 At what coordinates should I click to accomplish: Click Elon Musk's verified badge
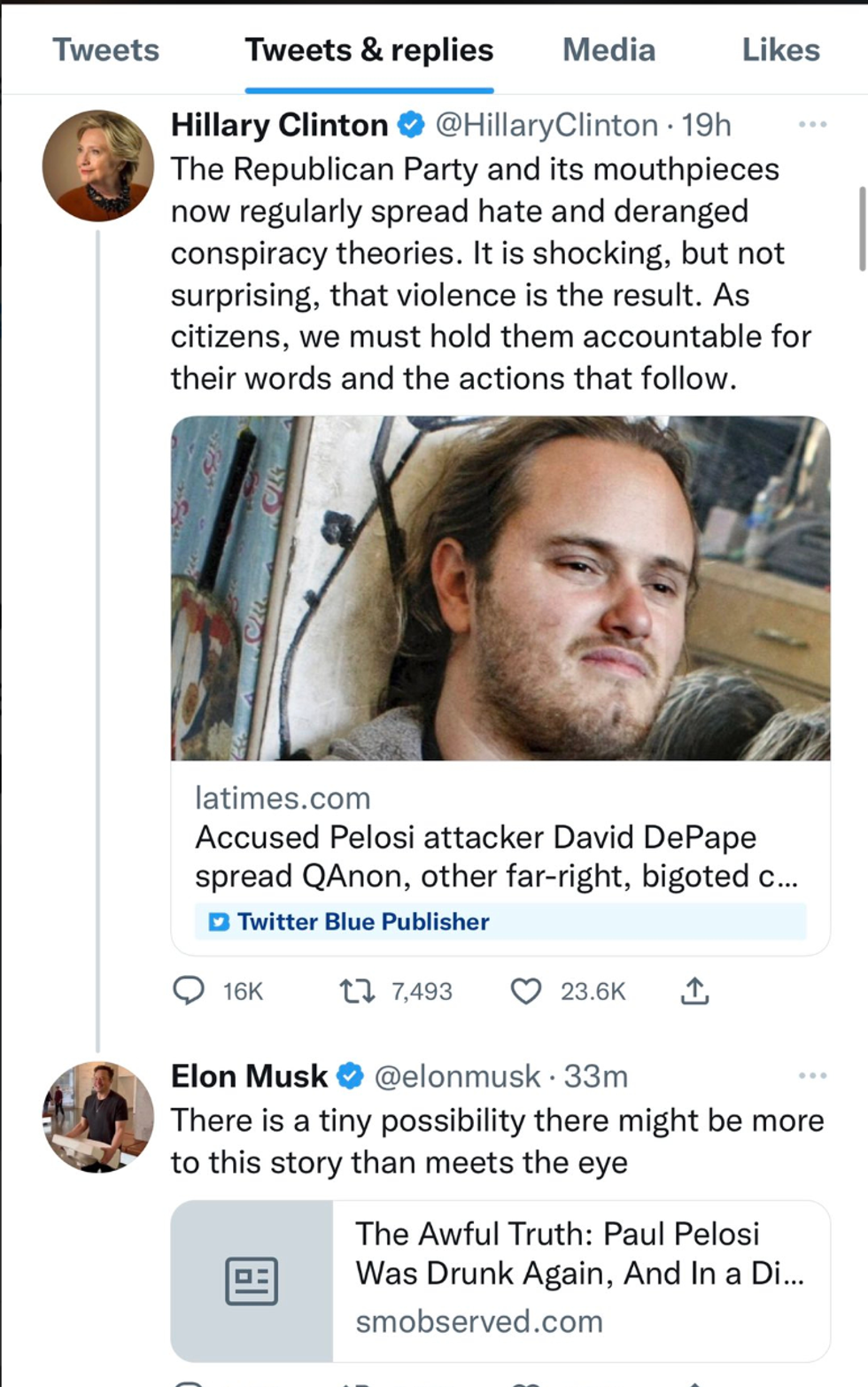click(x=351, y=1076)
